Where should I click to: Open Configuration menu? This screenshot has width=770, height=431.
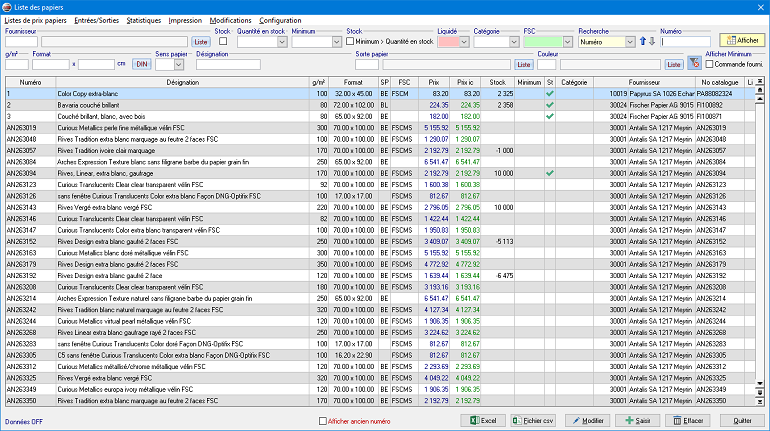click(x=280, y=21)
